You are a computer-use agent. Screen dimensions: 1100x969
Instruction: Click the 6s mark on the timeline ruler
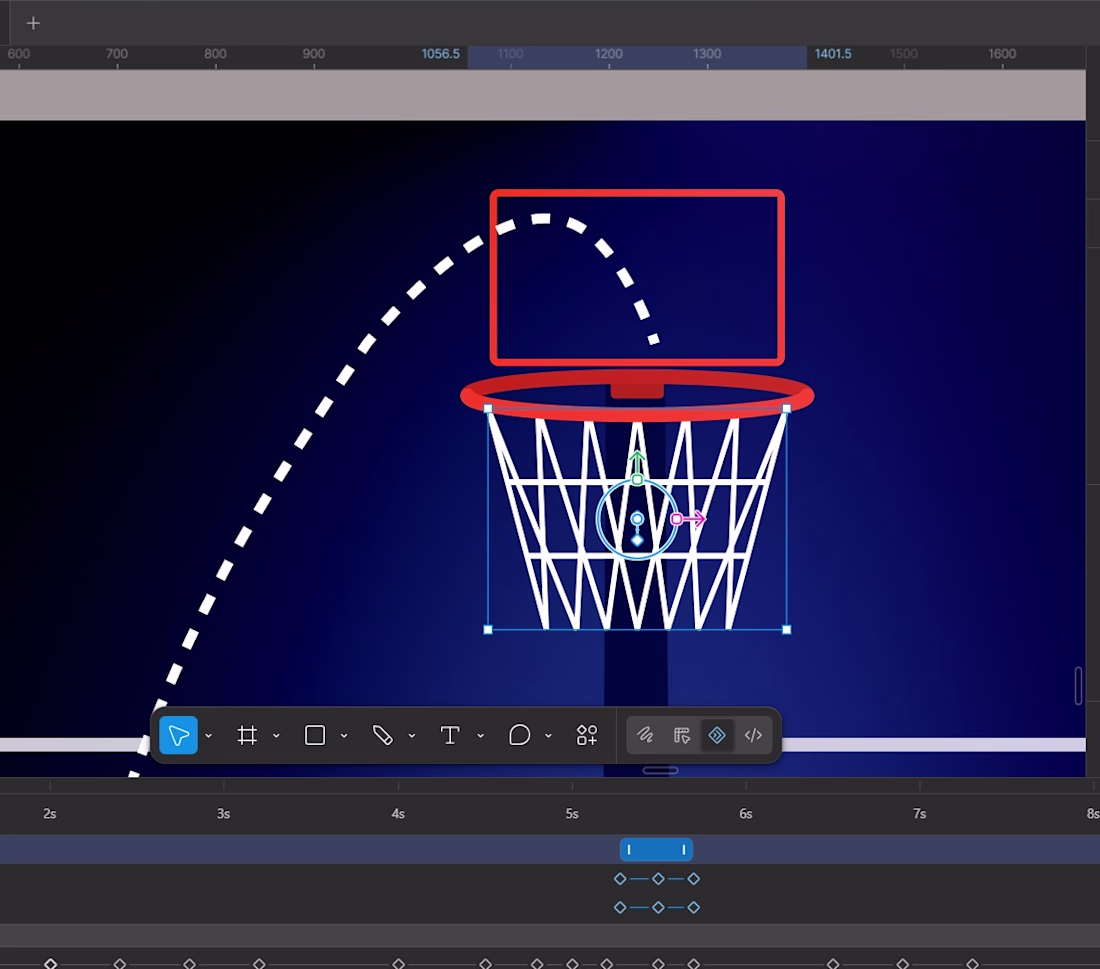click(x=746, y=814)
